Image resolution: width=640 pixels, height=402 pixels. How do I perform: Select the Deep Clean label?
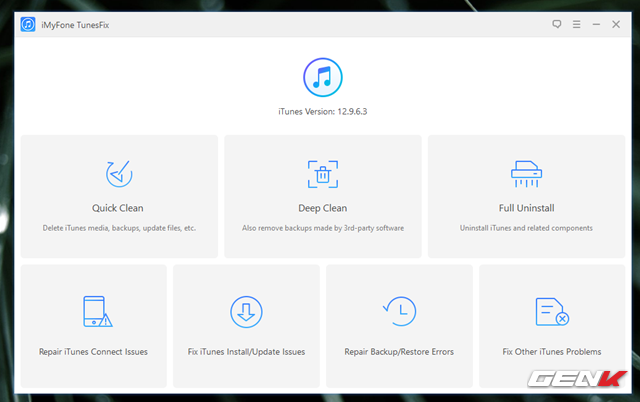point(322,208)
